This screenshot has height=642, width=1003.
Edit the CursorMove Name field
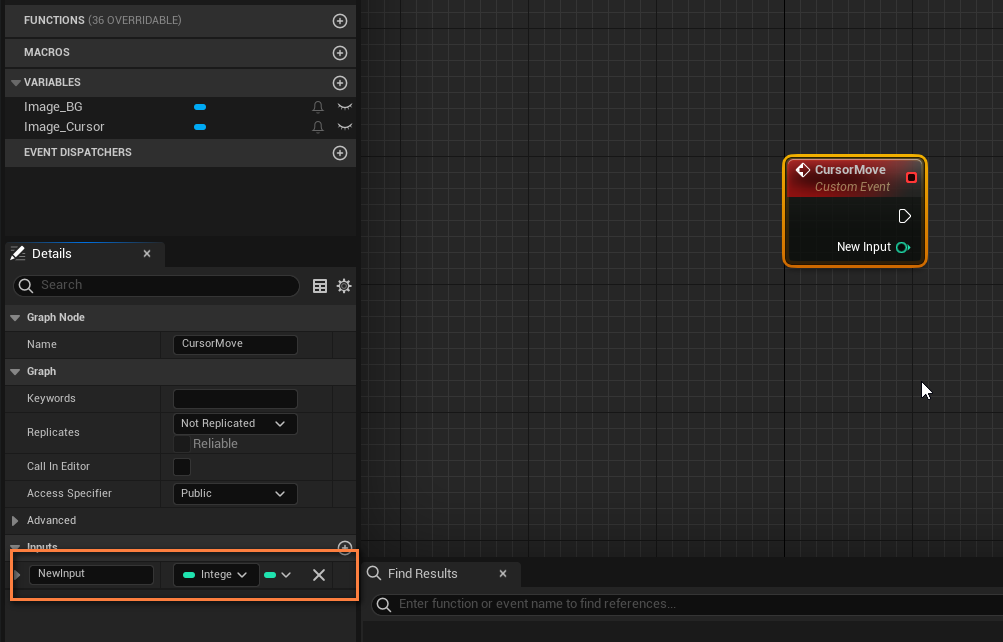[235, 344]
